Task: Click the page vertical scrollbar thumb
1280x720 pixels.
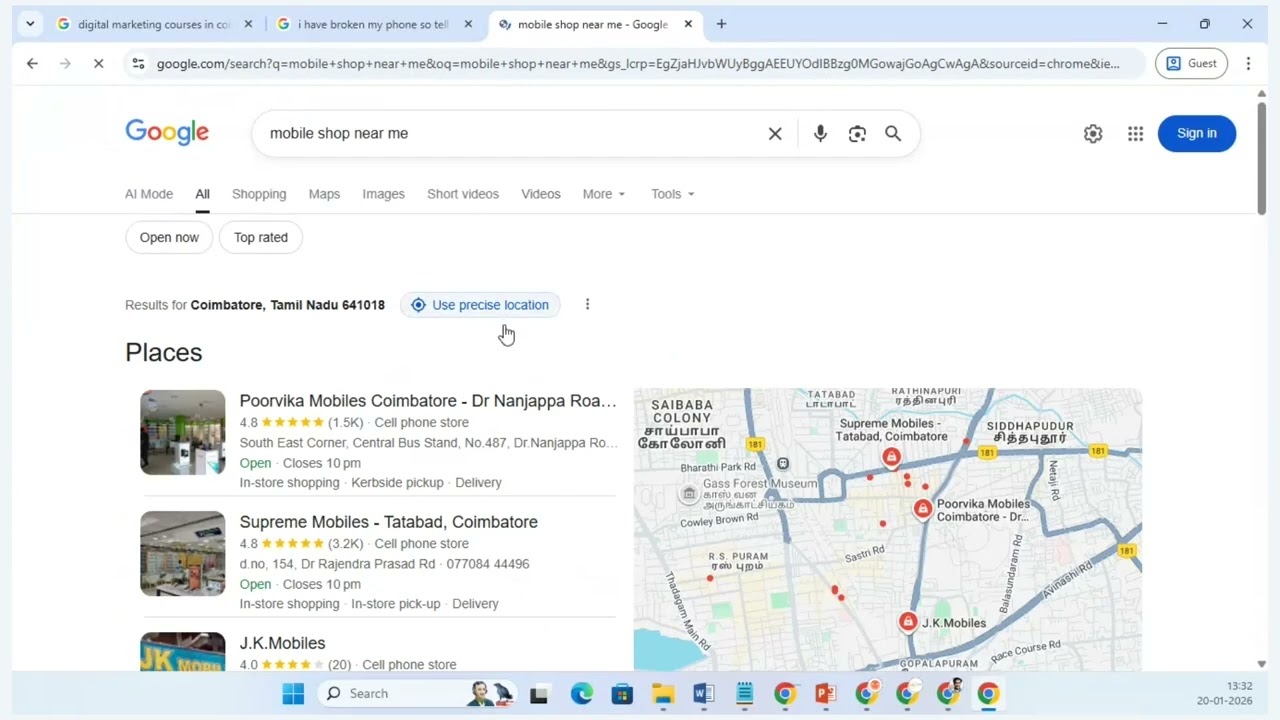Action: (x=1261, y=157)
